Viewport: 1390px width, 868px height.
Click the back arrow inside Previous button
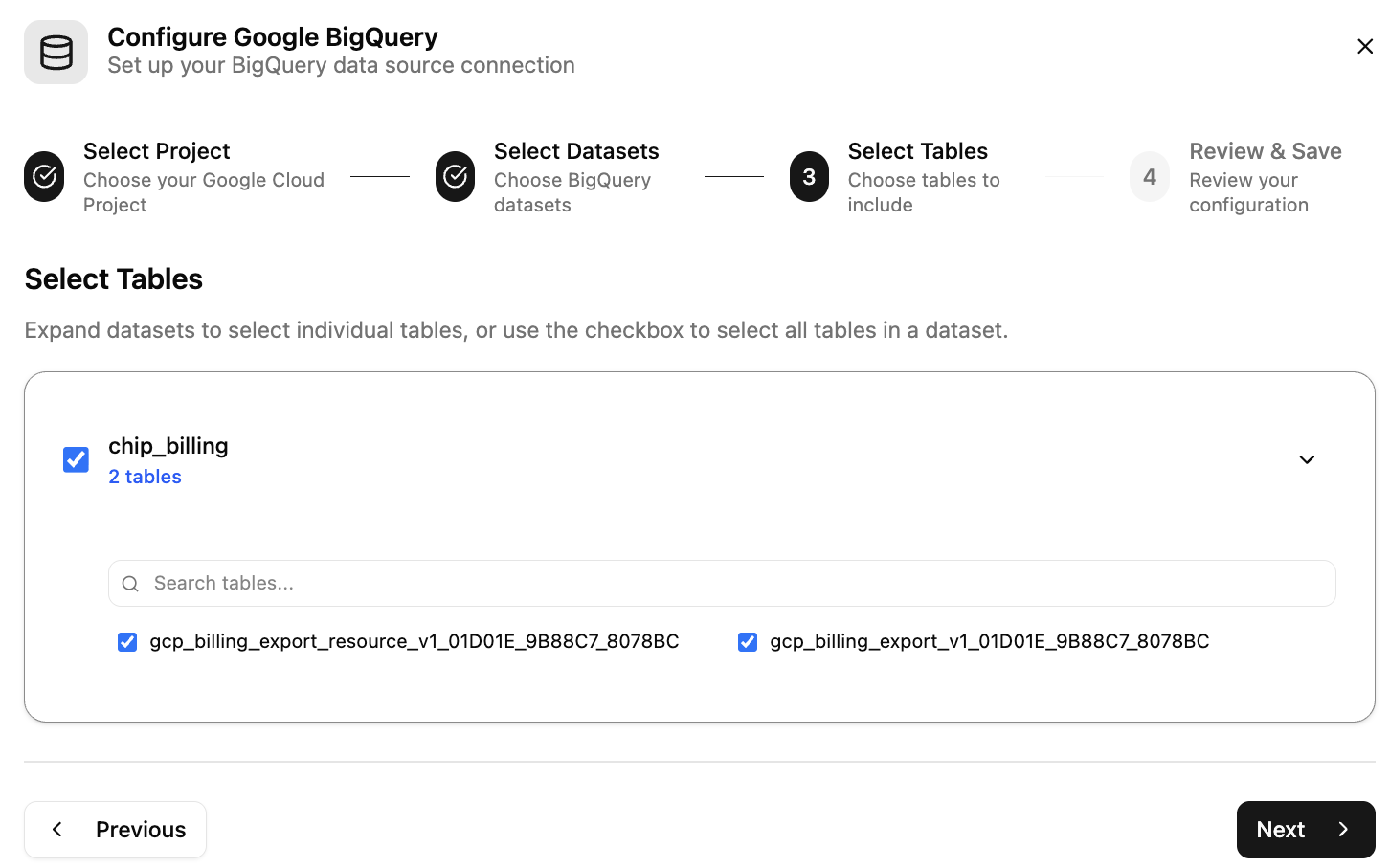[57, 829]
